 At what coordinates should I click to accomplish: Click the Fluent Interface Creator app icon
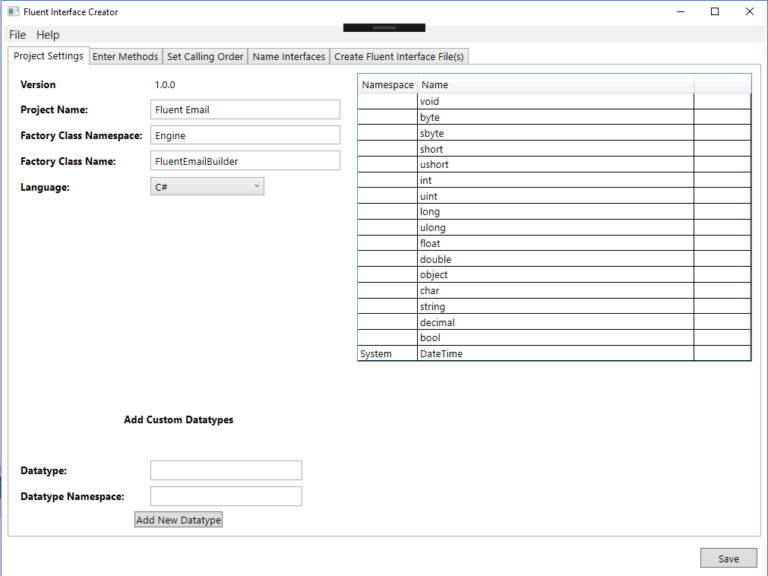[x=13, y=11]
